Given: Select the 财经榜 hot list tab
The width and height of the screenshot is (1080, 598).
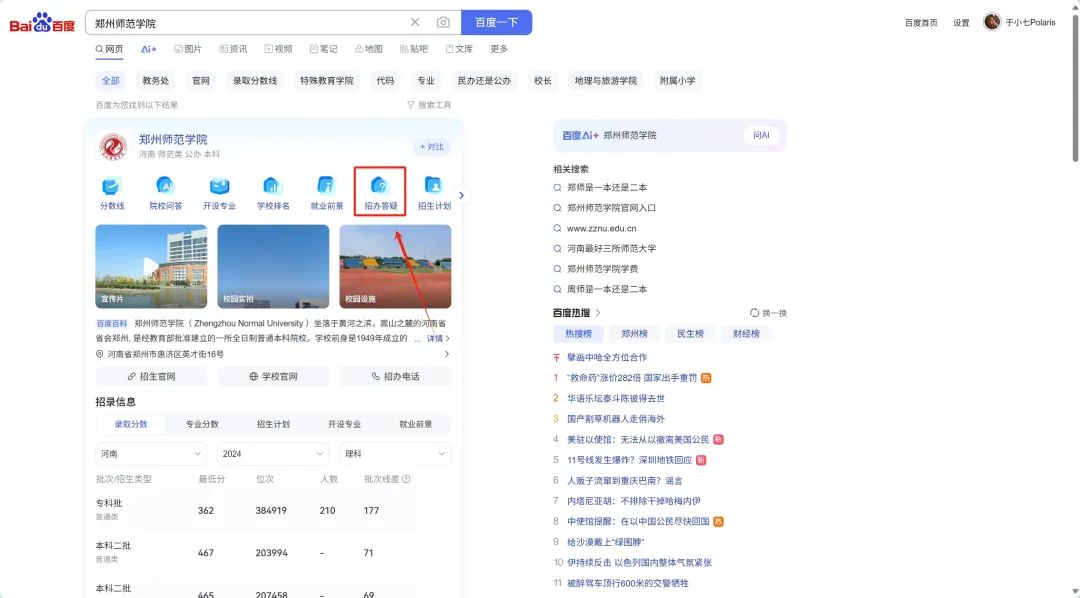Looking at the screenshot, I should click(x=746, y=333).
